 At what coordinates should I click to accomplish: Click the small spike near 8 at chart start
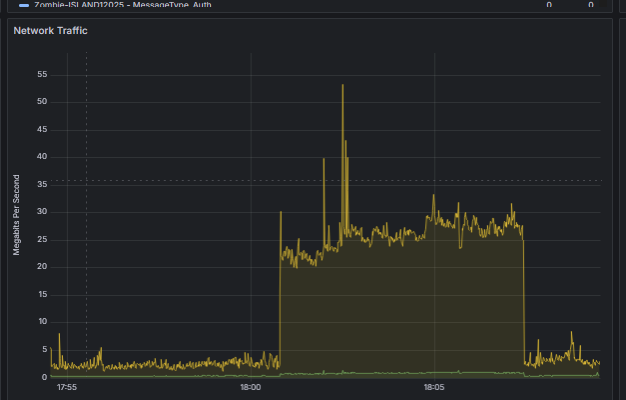tap(59, 335)
